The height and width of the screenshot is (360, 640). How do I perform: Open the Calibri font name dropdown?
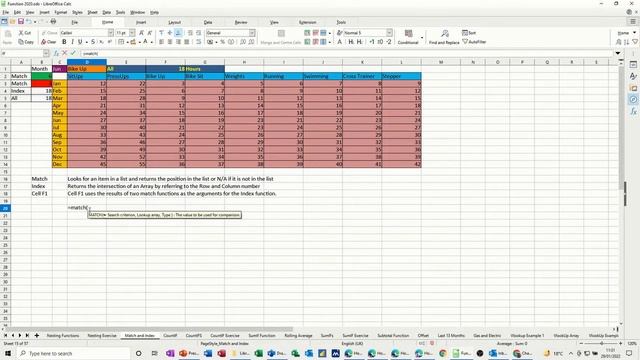[111, 33]
